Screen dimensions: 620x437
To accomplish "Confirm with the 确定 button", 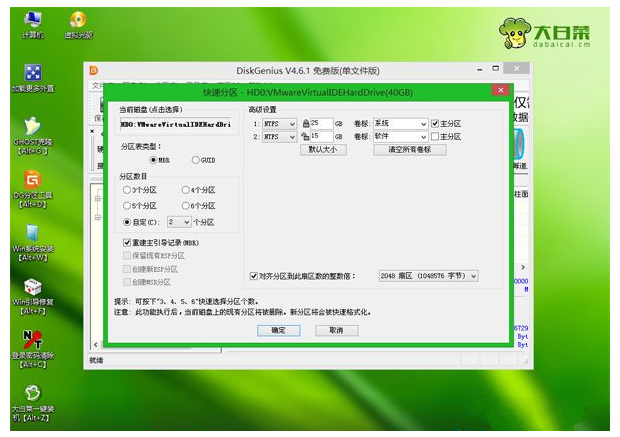I will click(279, 330).
